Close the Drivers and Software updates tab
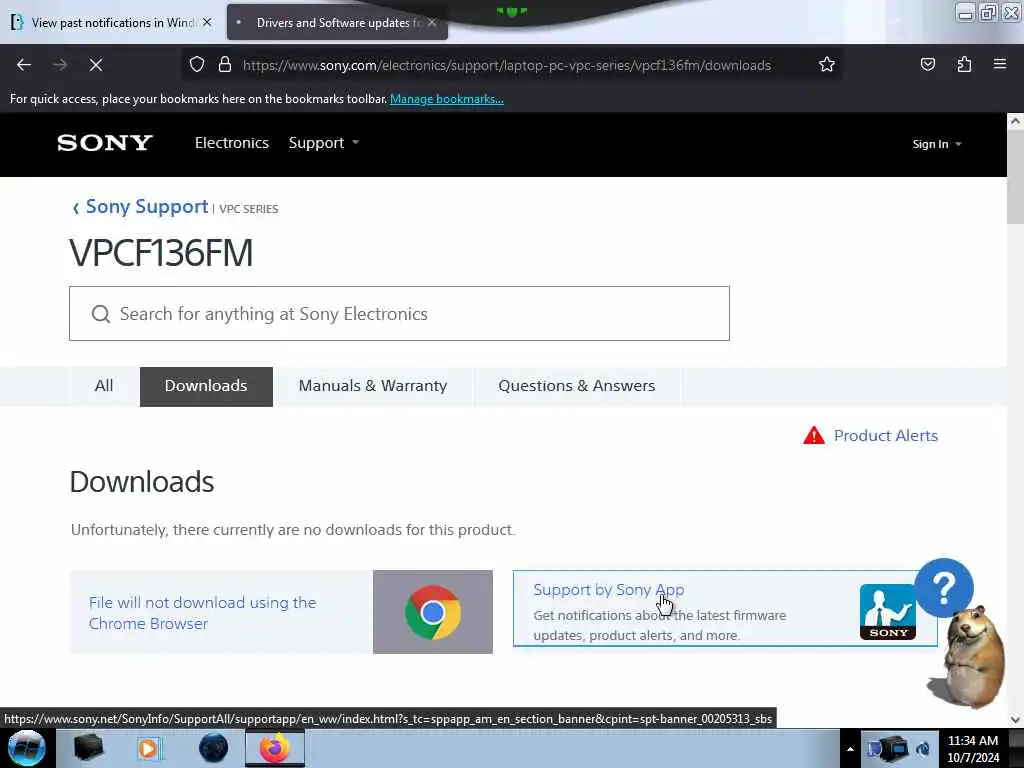 coord(432,22)
